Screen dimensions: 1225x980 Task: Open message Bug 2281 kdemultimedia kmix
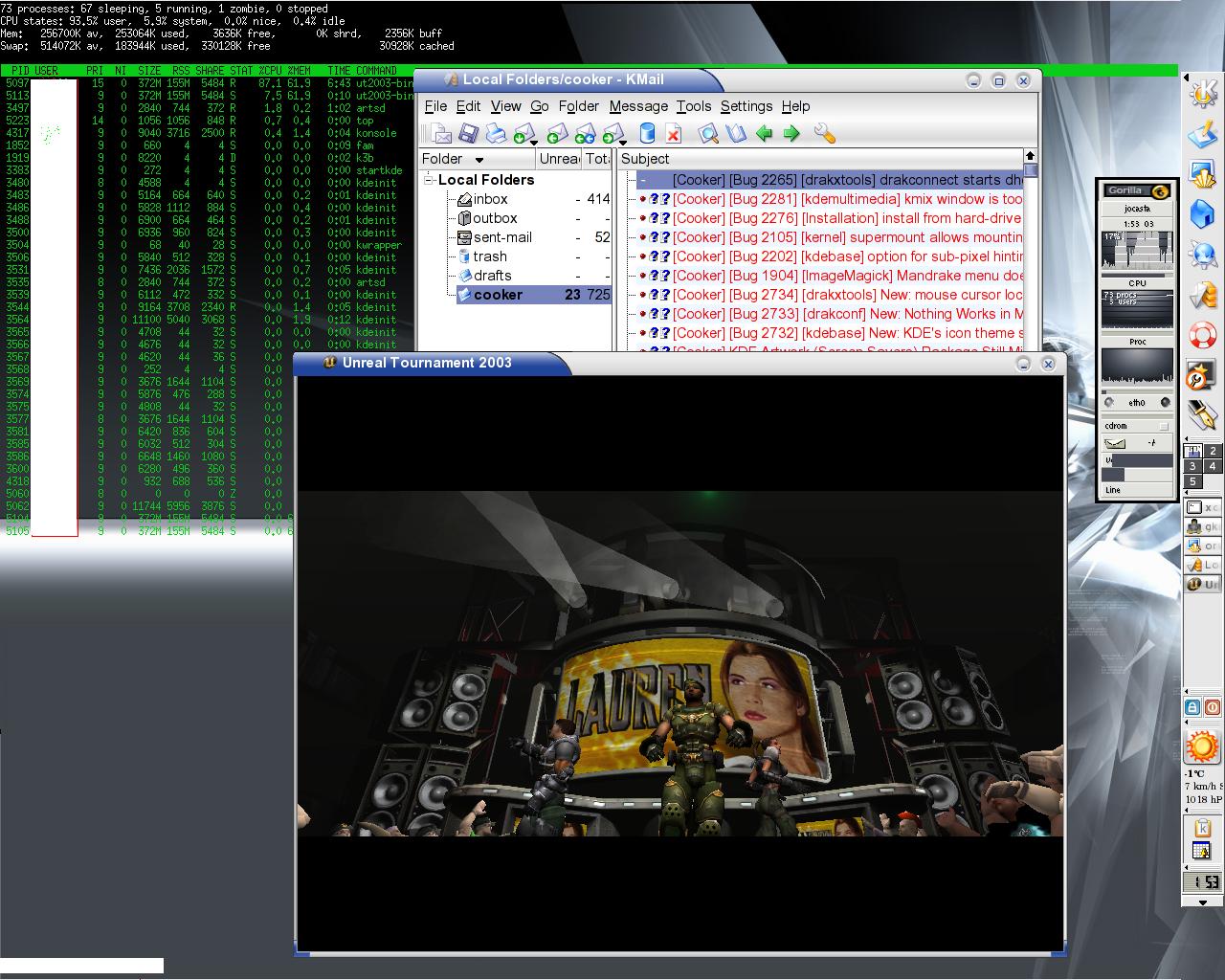[830, 199]
